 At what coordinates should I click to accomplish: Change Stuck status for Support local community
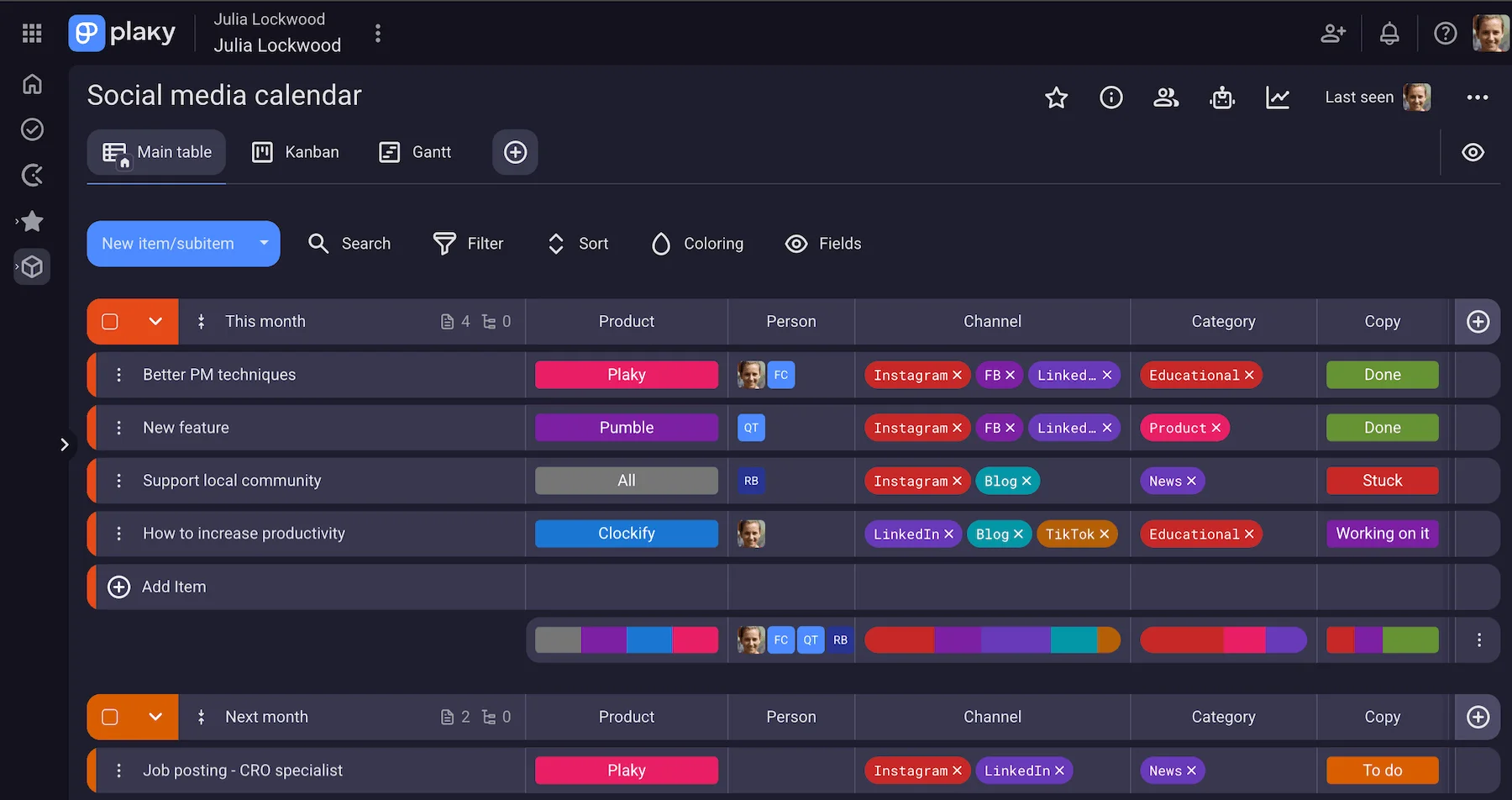coord(1382,481)
